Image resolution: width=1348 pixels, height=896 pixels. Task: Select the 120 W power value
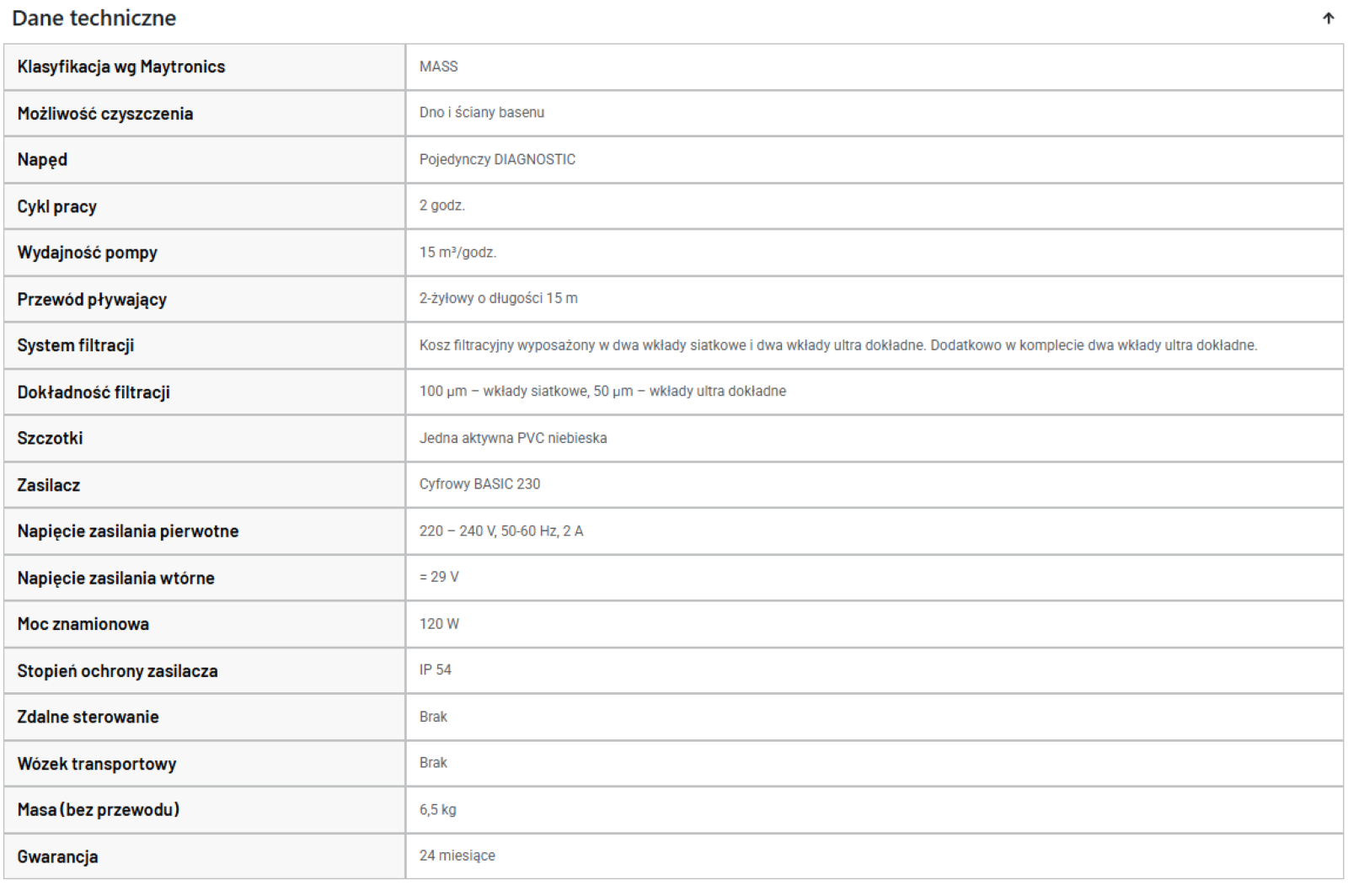440,624
